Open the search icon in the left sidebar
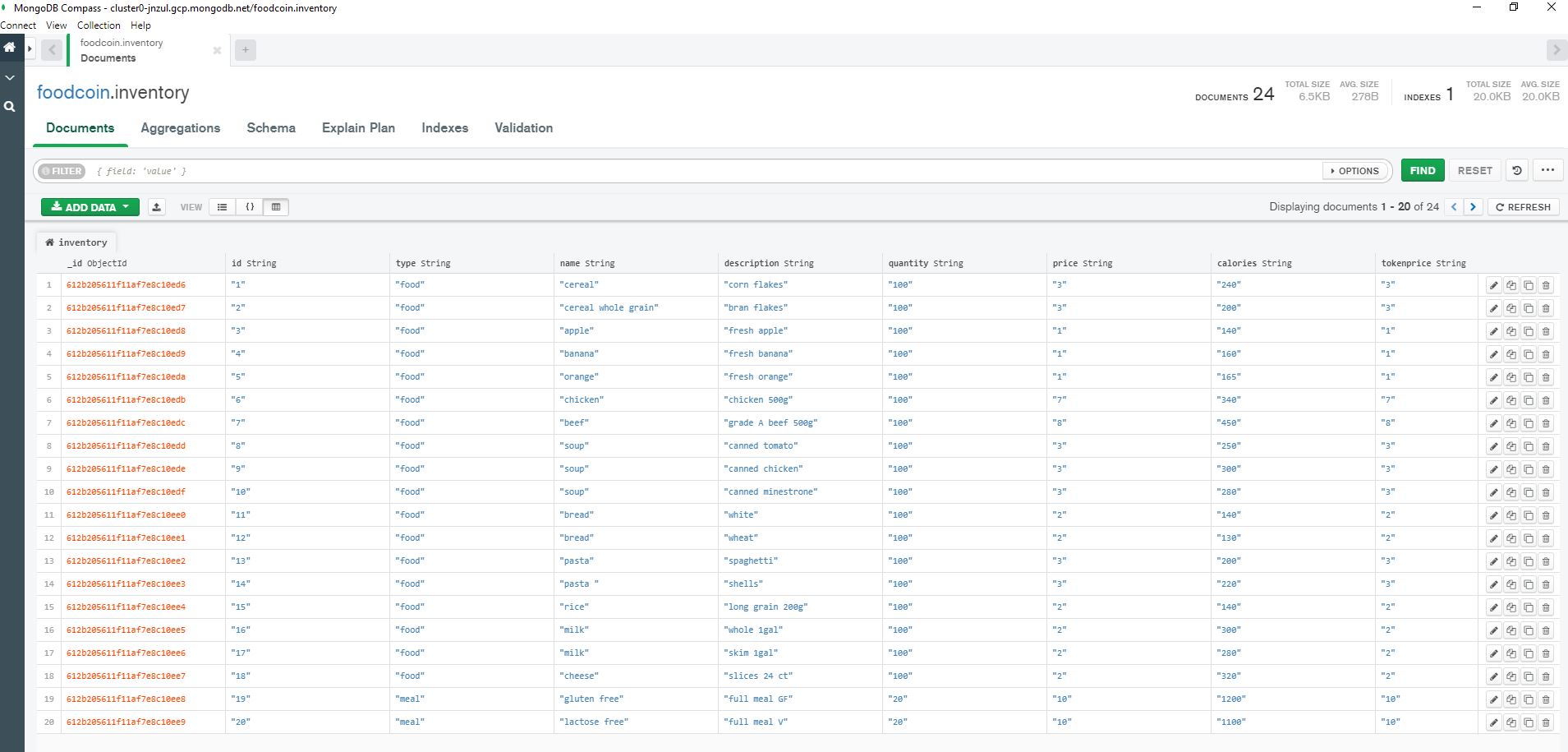This screenshot has height=752, width=1568. 9,106
